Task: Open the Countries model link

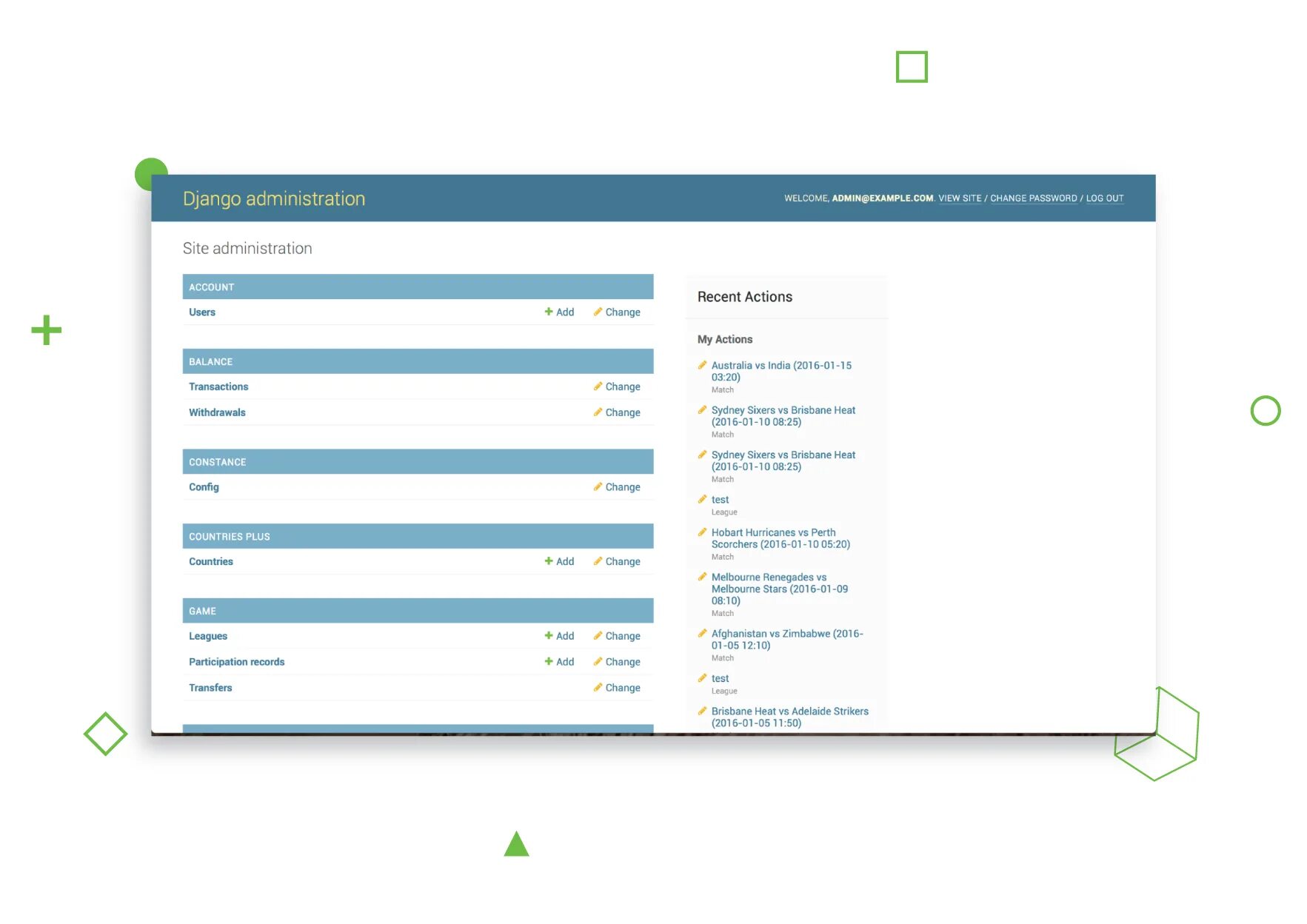Action: (x=211, y=561)
